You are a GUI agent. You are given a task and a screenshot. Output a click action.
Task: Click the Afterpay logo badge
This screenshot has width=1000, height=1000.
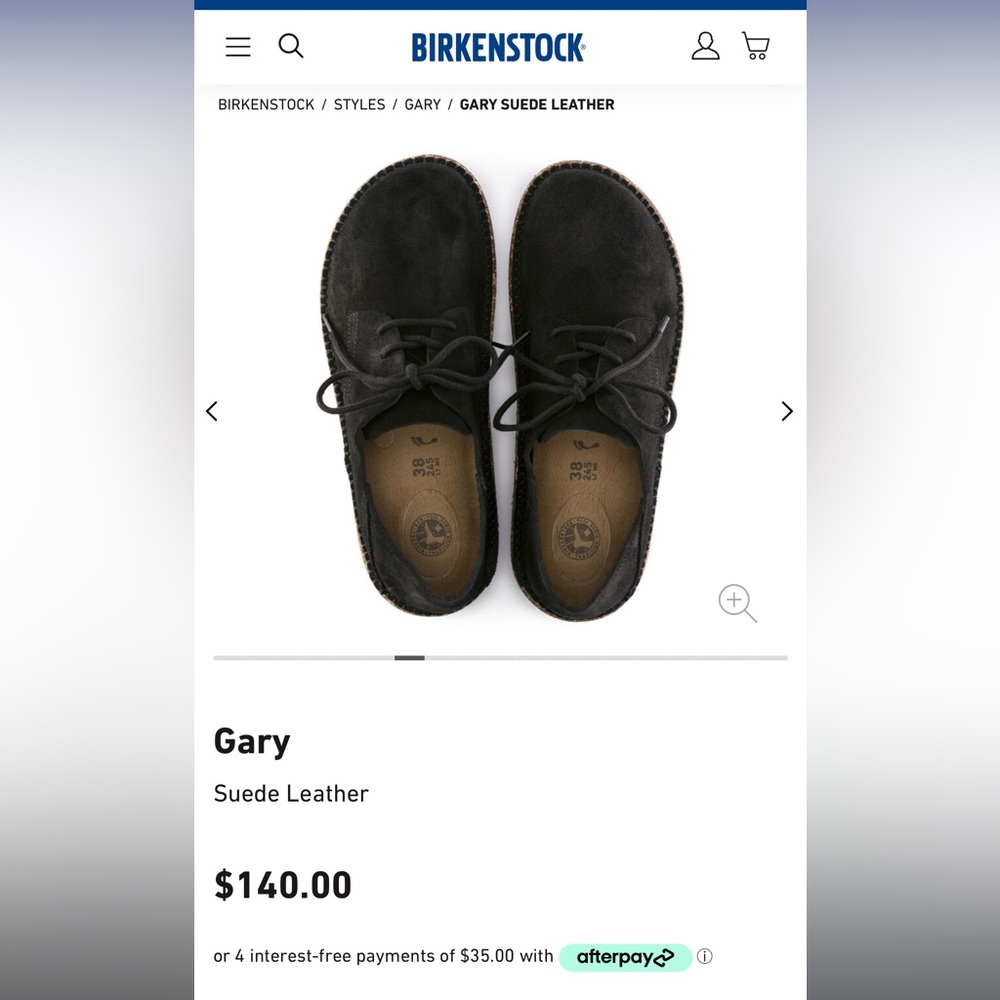click(626, 957)
